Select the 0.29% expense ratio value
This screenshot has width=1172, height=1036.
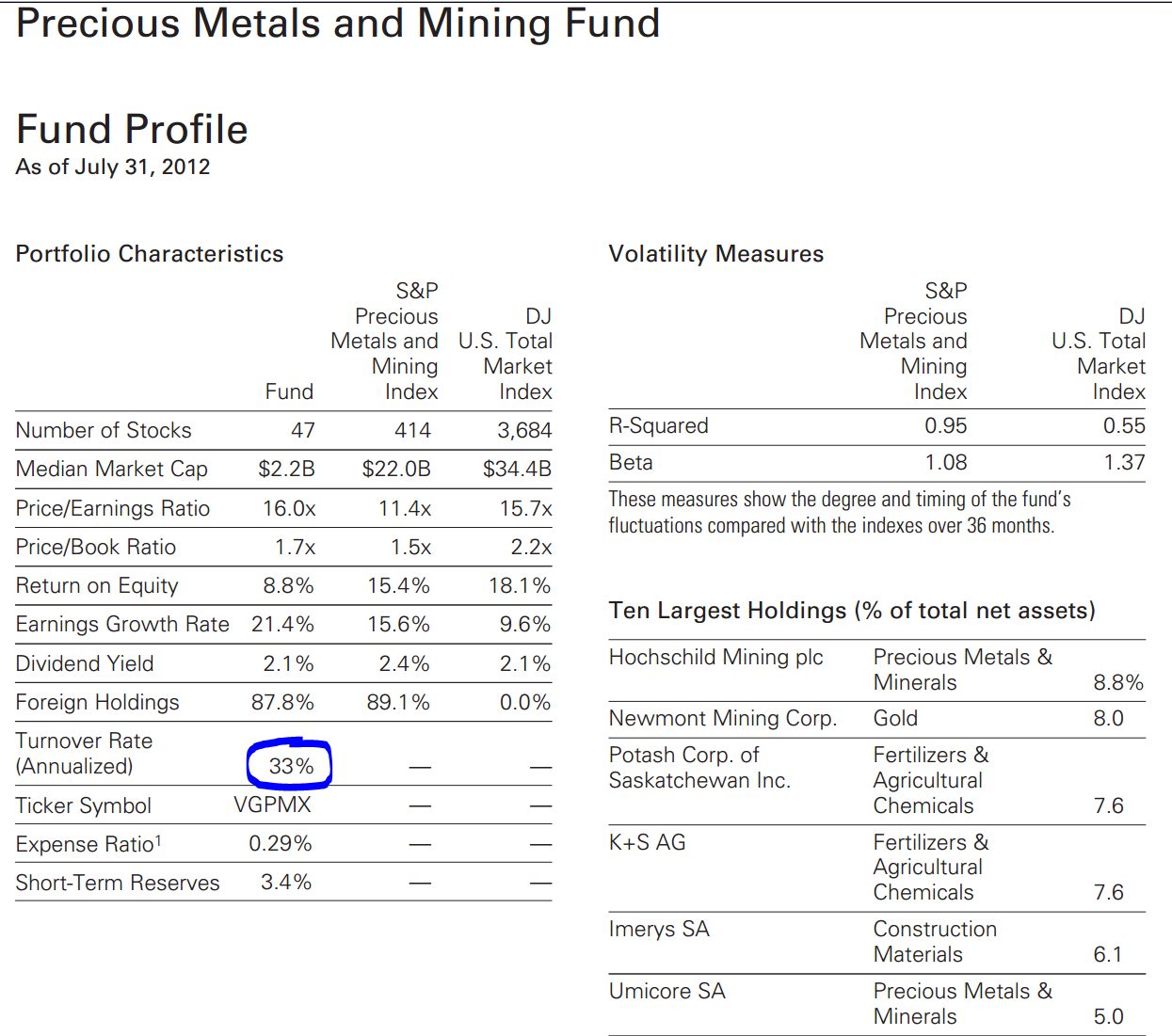tap(280, 843)
